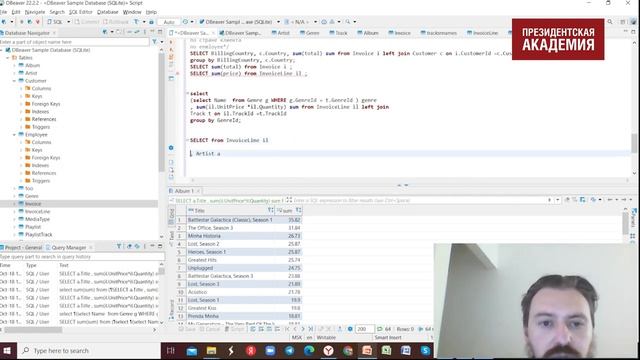Click the Commit toolbar button
640x360 pixels.
[x=87, y=22]
